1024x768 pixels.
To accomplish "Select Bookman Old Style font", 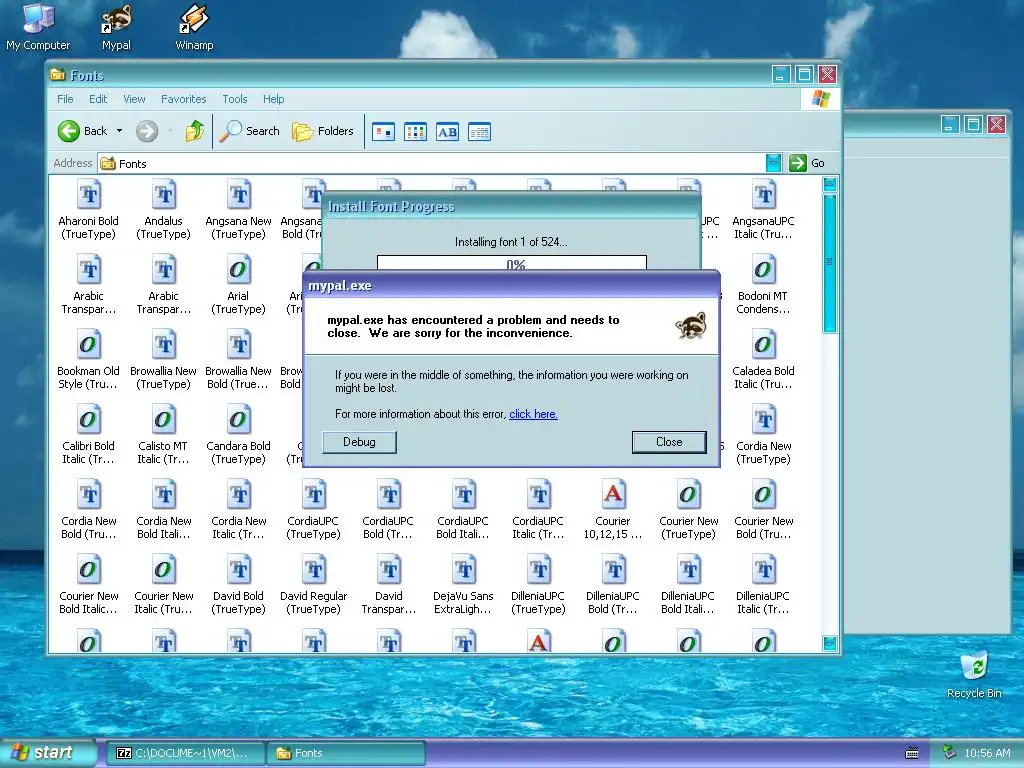I will pyautogui.click(x=88, y=360).
